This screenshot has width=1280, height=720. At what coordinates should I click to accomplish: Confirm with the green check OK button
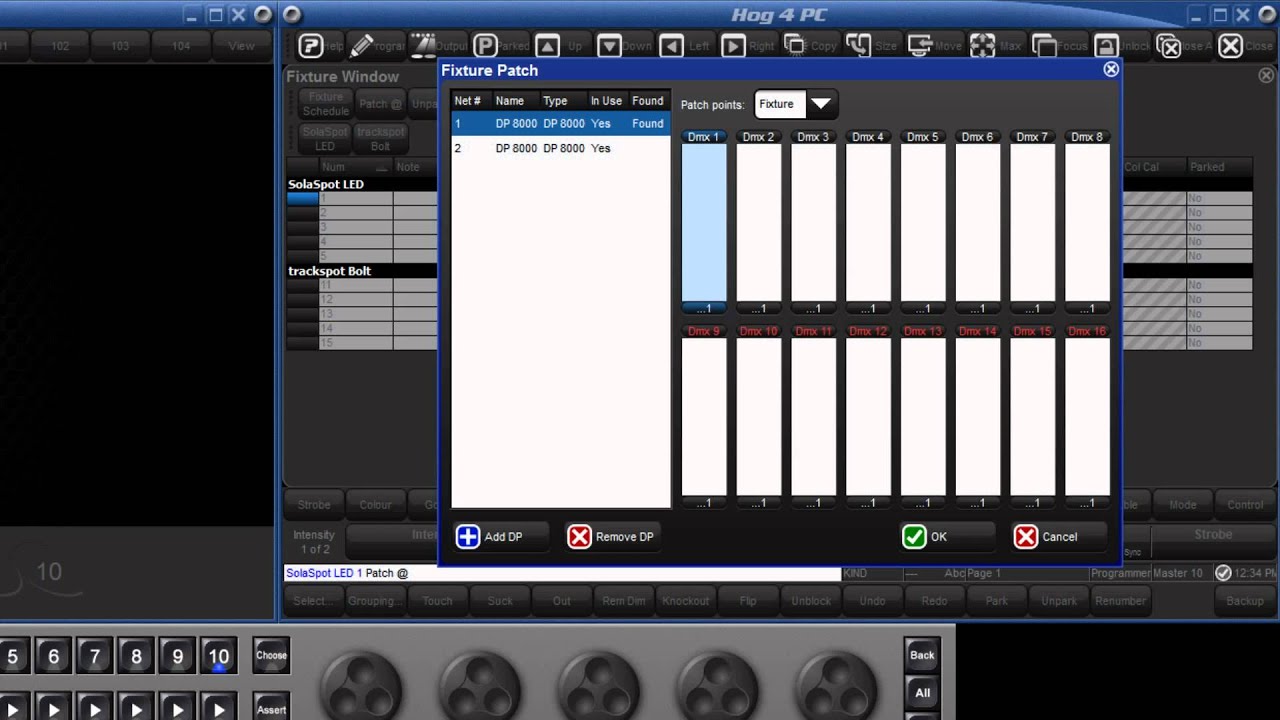[x=948, y=537]
